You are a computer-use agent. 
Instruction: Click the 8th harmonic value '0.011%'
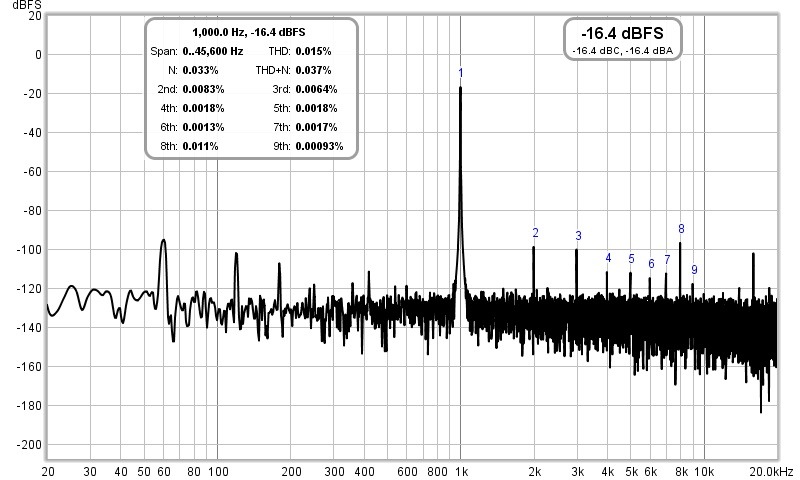[x=200, y=146]
